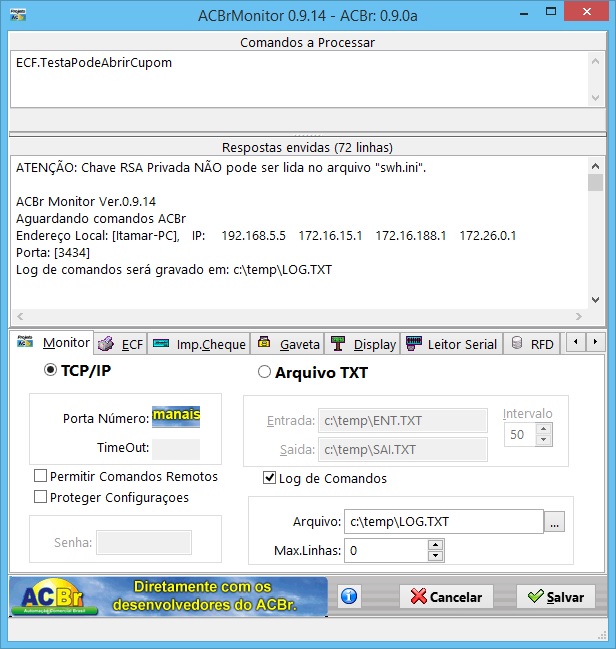This screenshot has height=649, width=616.
Task: Browse for log file with ellipsis button
Action: pos(554,522)
